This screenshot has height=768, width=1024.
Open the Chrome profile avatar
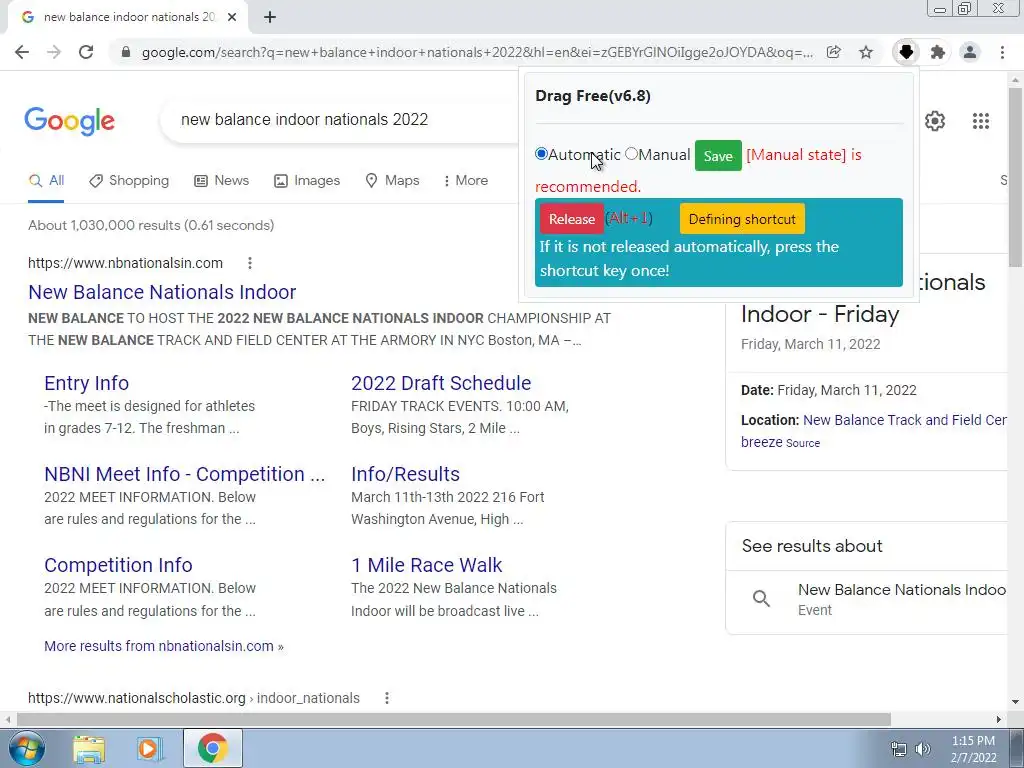click(x=970, y=52)
